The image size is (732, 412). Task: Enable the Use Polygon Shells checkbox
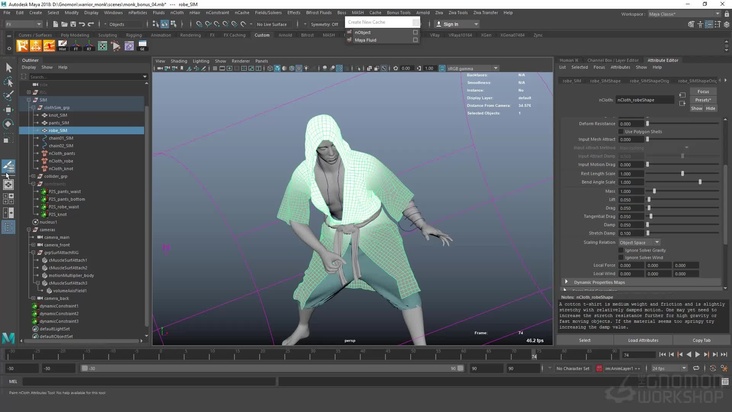(x=622, y=131)
